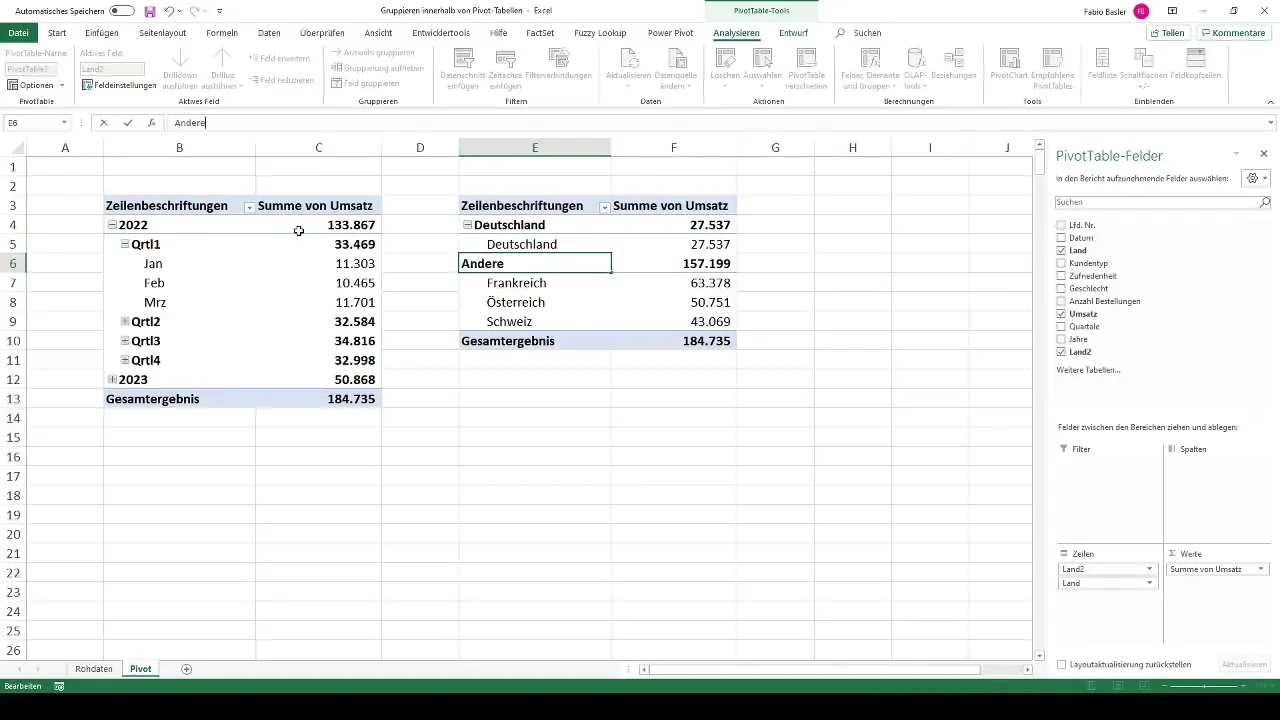Collapse the 2022 year group
Image resolution: width=1280 pixels, height=720 pixels.
coord(112,225)
